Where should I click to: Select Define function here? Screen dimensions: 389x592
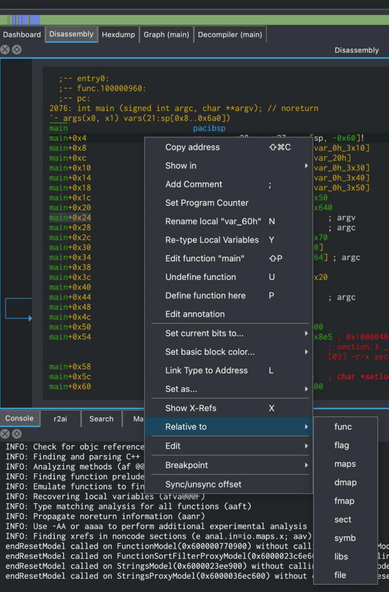coord(228,296)
